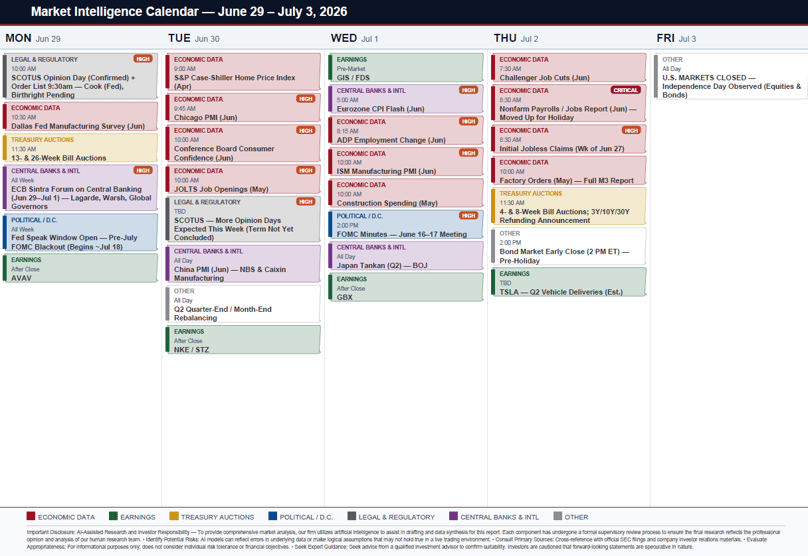808x556 pixels.
Task: Open the GIS / FDS earnings card
Action: [406, 68]
